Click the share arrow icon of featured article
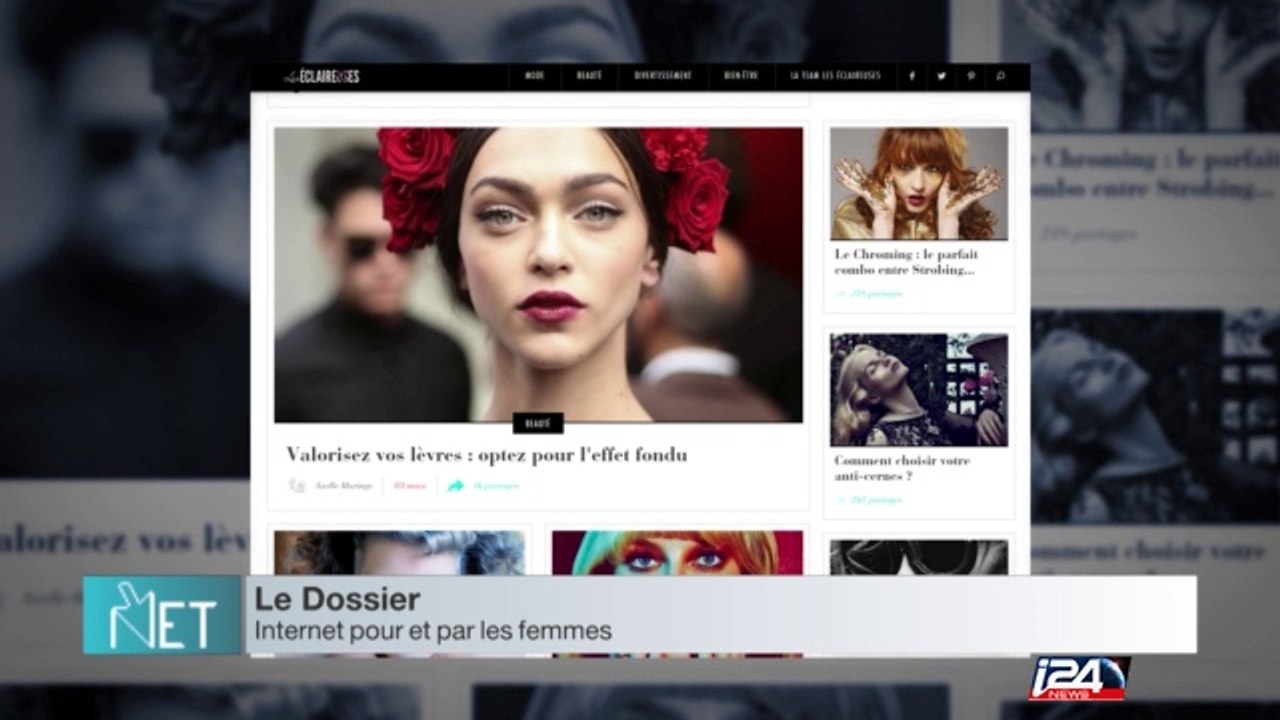The width and height of the screenshot is (1280, 720). [456, 486]
